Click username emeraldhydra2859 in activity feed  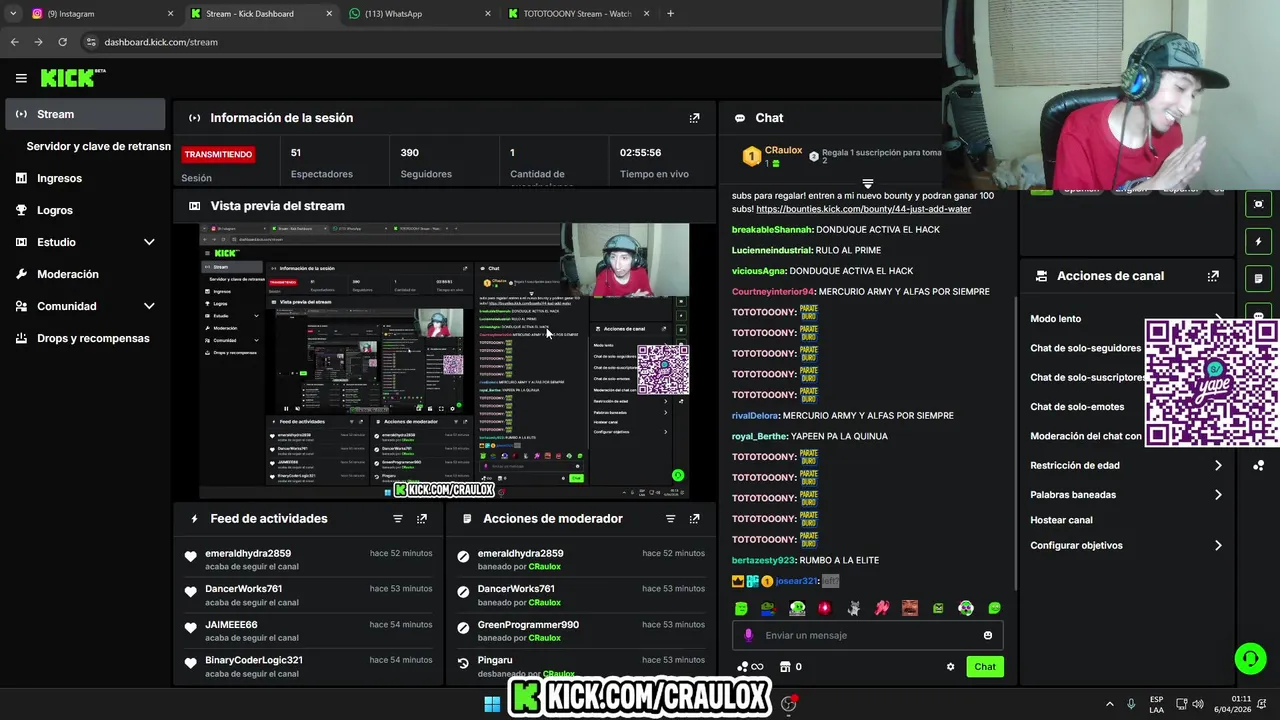(x=248, y=553)
